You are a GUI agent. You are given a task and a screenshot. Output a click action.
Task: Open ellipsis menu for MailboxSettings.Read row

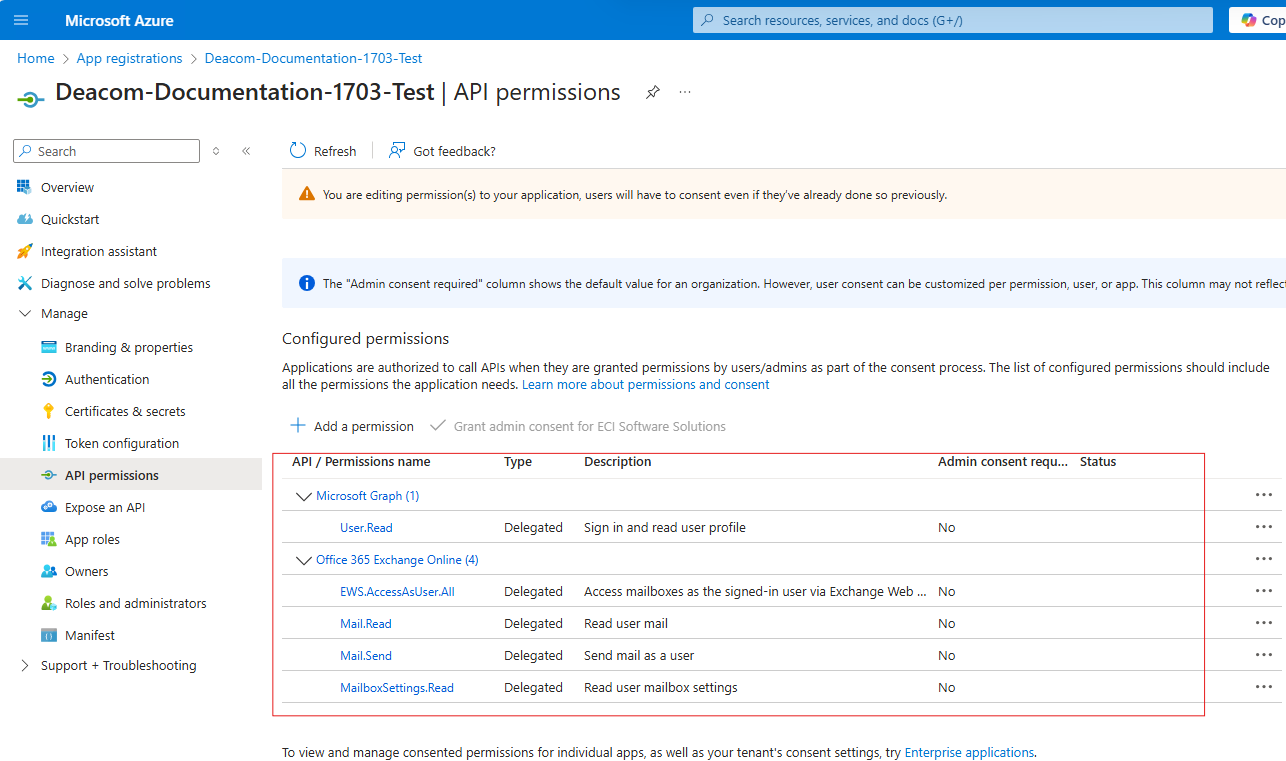(1264, 687)
